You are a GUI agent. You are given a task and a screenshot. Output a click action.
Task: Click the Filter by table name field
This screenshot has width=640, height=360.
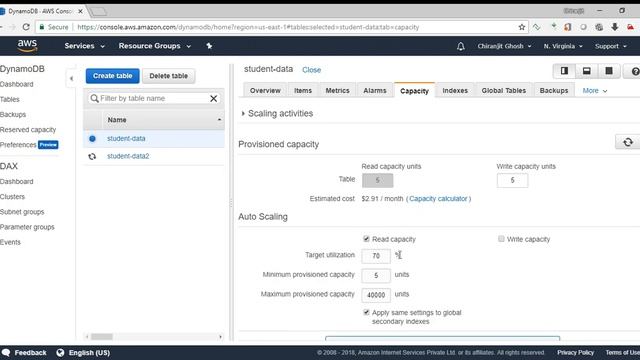[x=154, y=98]
